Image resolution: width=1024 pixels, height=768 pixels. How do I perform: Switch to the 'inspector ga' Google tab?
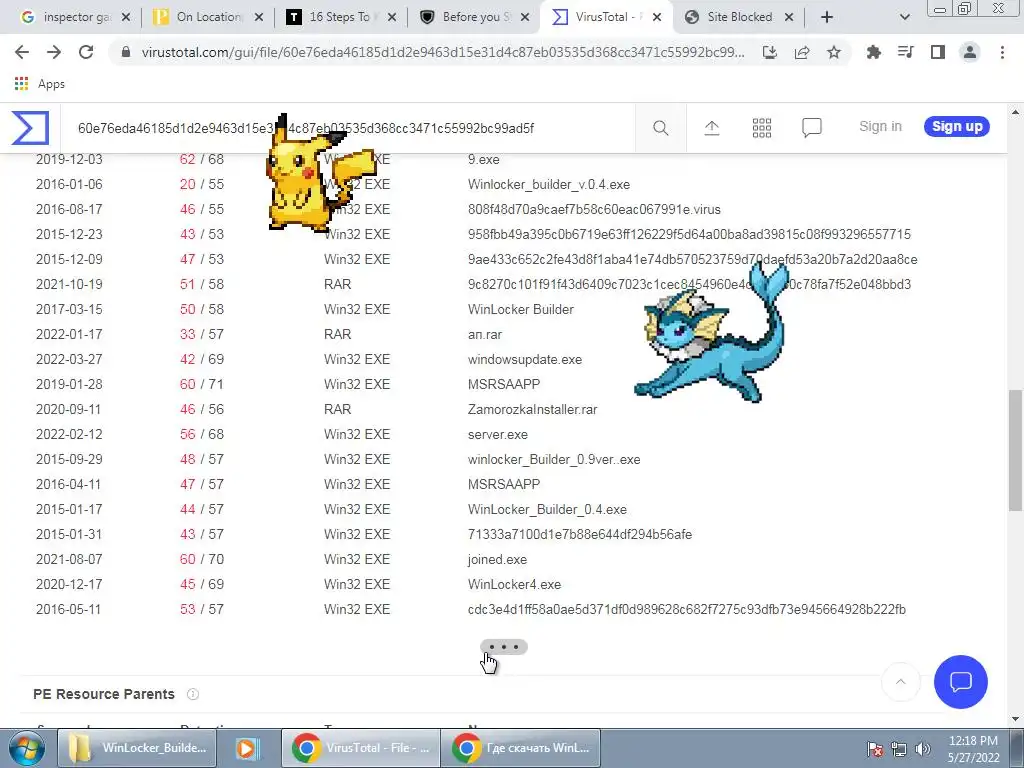[x=74, y=17]
